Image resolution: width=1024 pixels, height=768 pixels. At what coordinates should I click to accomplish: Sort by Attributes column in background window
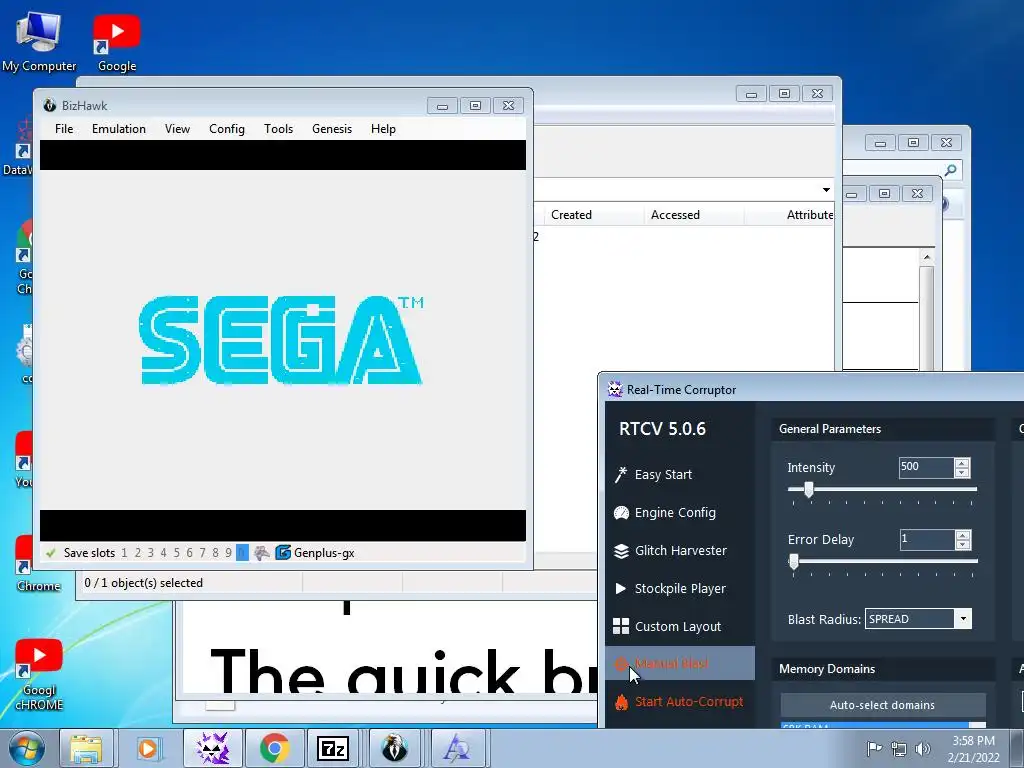coord(810,215)
